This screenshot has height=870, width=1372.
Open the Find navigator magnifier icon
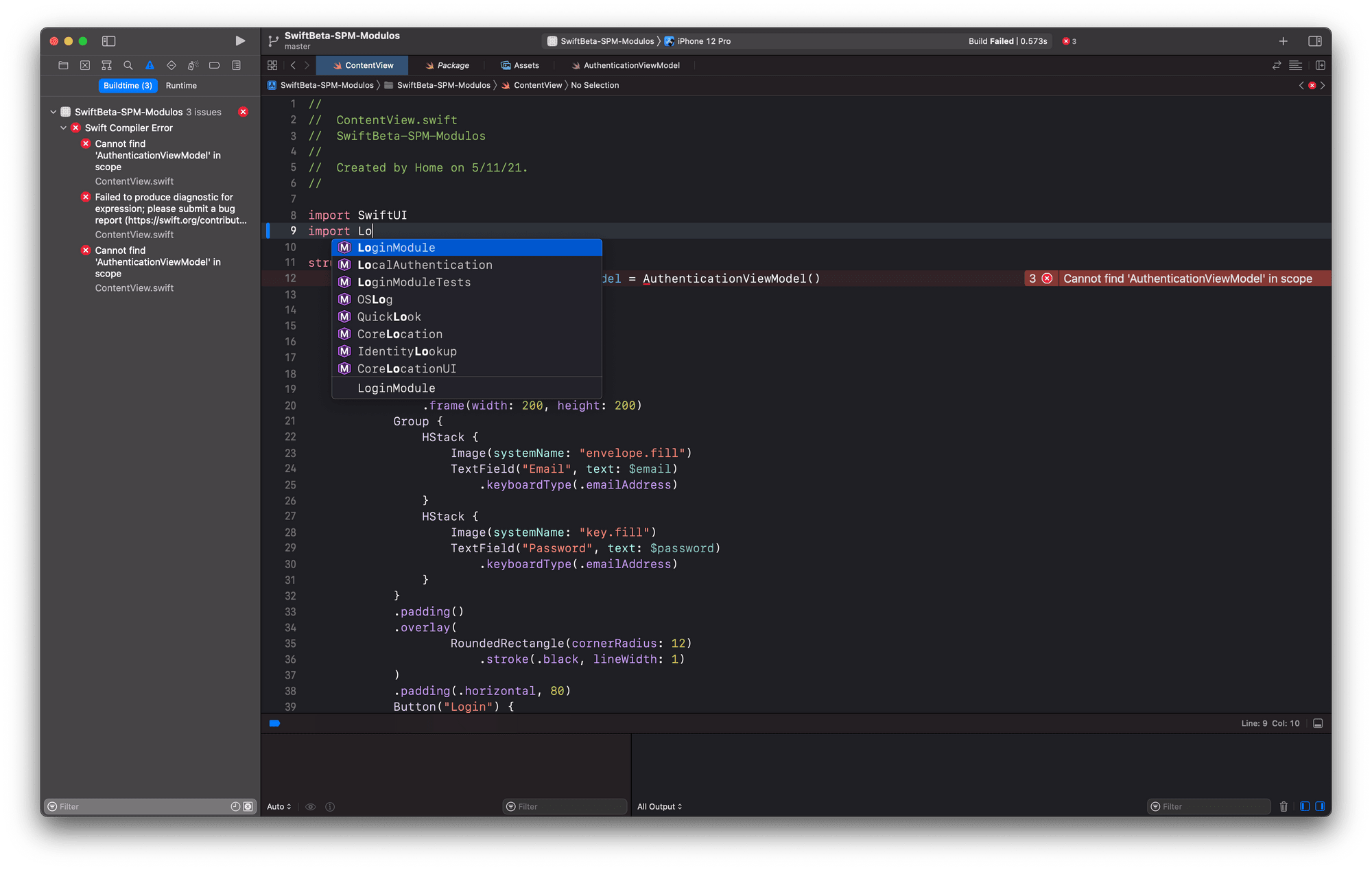click(128, 65)
